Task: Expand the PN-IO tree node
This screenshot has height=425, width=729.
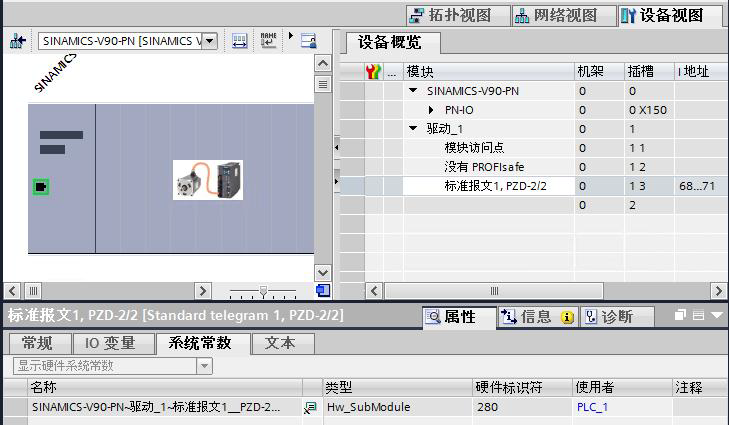Action: coord(431,110)
